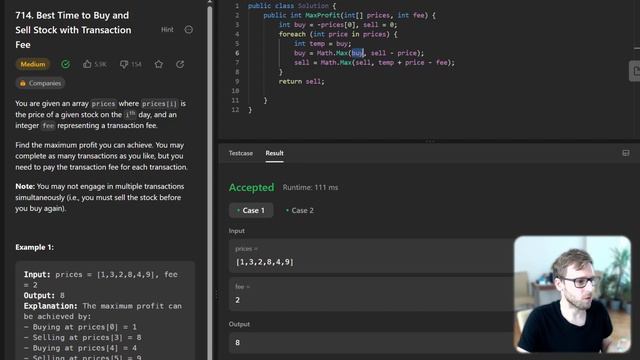This screenshot has width=640, height=360.
Task: Click the 'foreach' keyword on line 4
Action: pyautogui.click(x=292, y=34)
